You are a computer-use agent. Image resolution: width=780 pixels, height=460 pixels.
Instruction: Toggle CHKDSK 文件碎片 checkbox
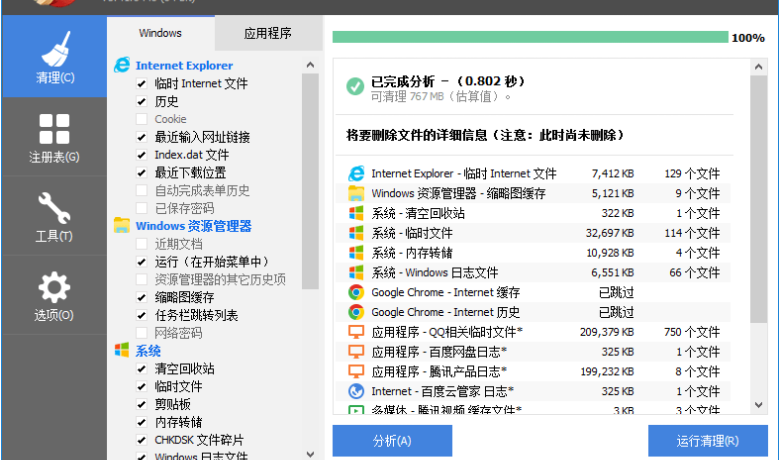142,440
